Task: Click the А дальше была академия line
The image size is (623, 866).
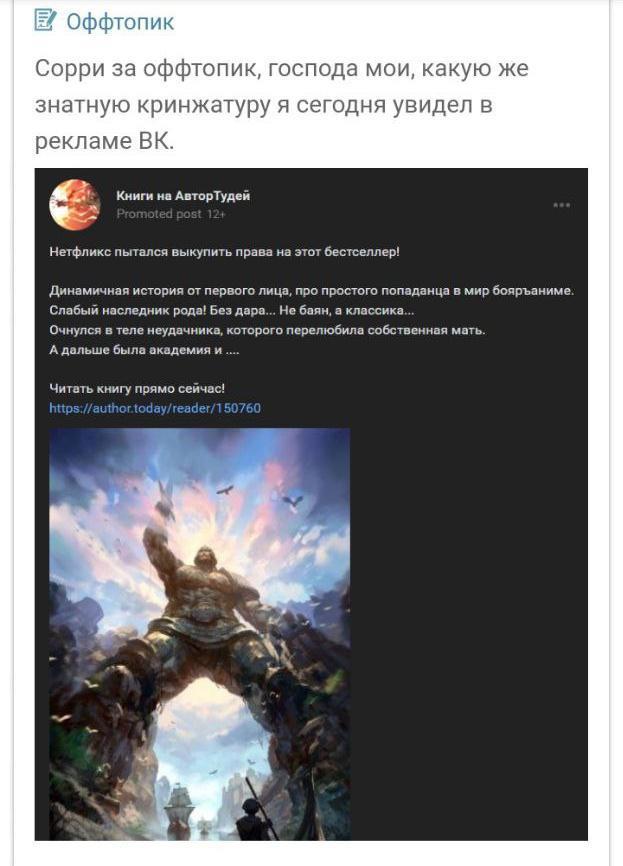Action: [x=144, y=350]
